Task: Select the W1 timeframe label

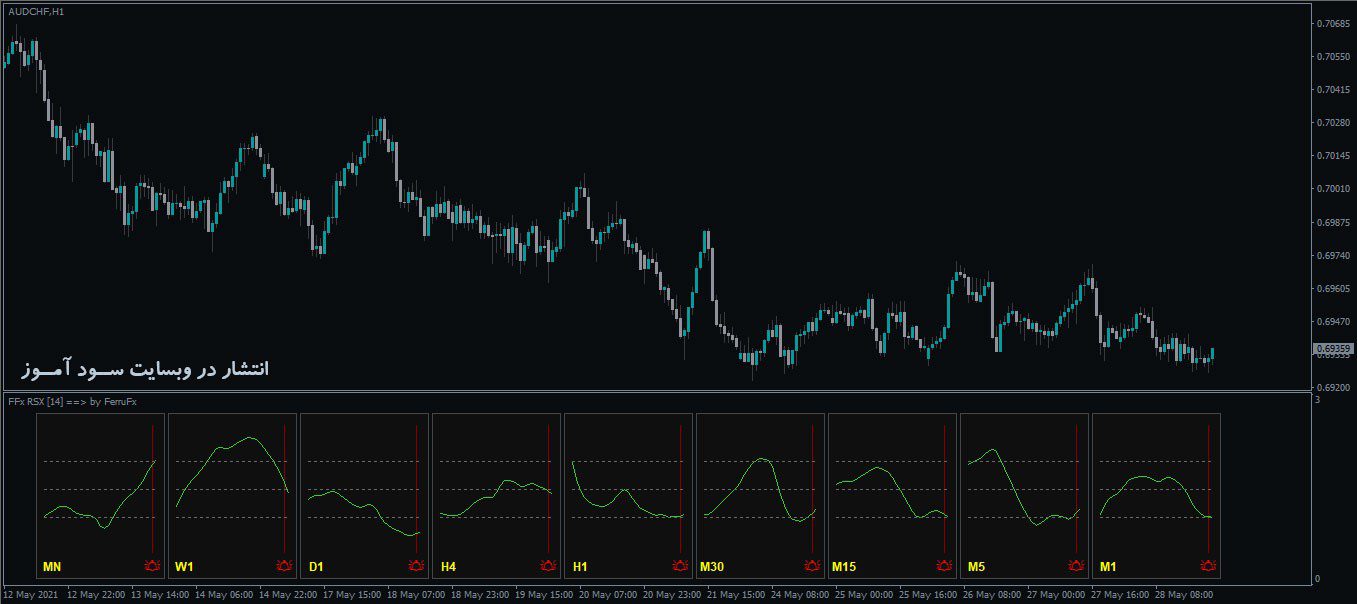Action: click(184, 568)
